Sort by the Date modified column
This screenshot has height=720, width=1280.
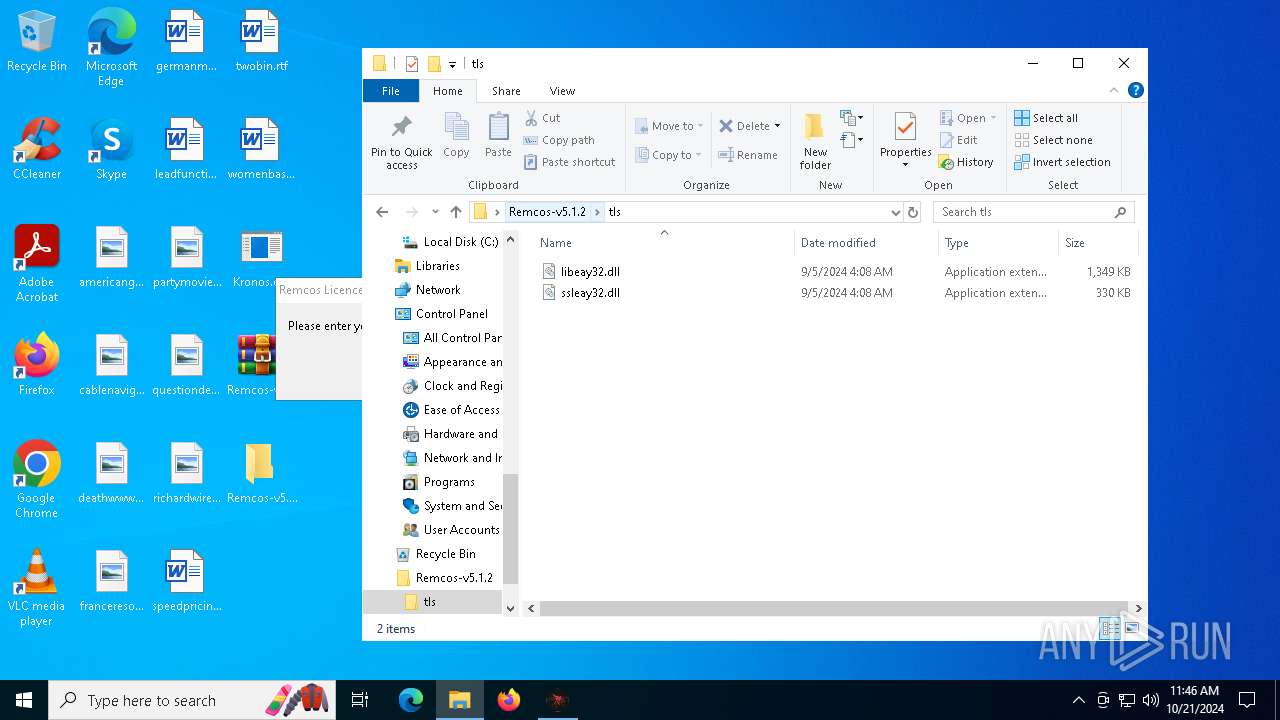[x=838, y=243]
